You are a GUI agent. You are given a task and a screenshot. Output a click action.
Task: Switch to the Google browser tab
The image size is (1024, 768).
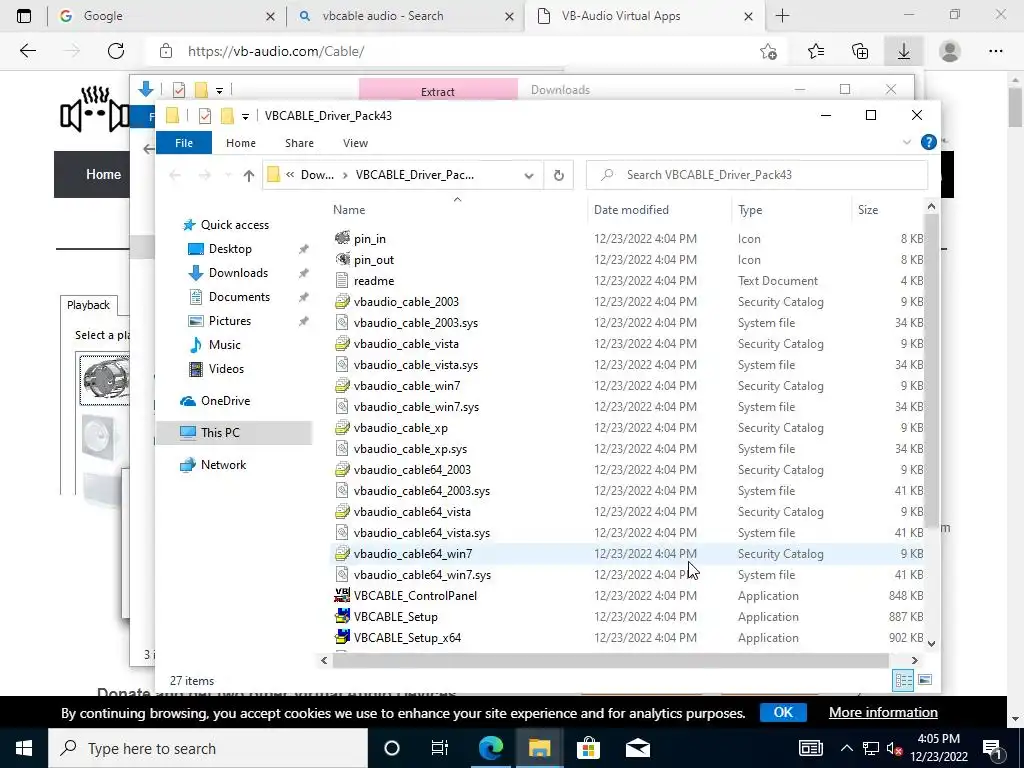pyautogui.click(x=167, y=16)
